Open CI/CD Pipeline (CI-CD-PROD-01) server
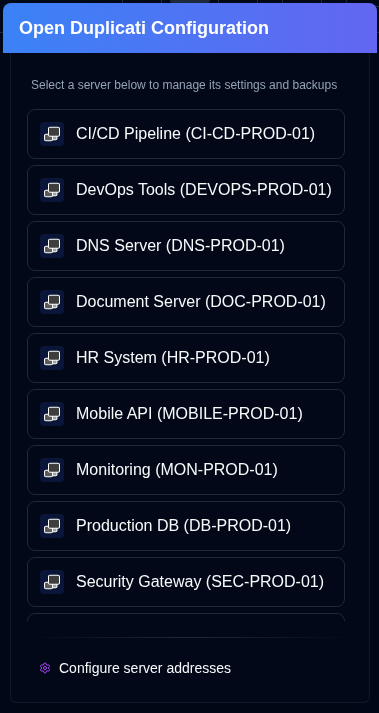The width and height of the screenshot is (379, 713). (186, 134)
